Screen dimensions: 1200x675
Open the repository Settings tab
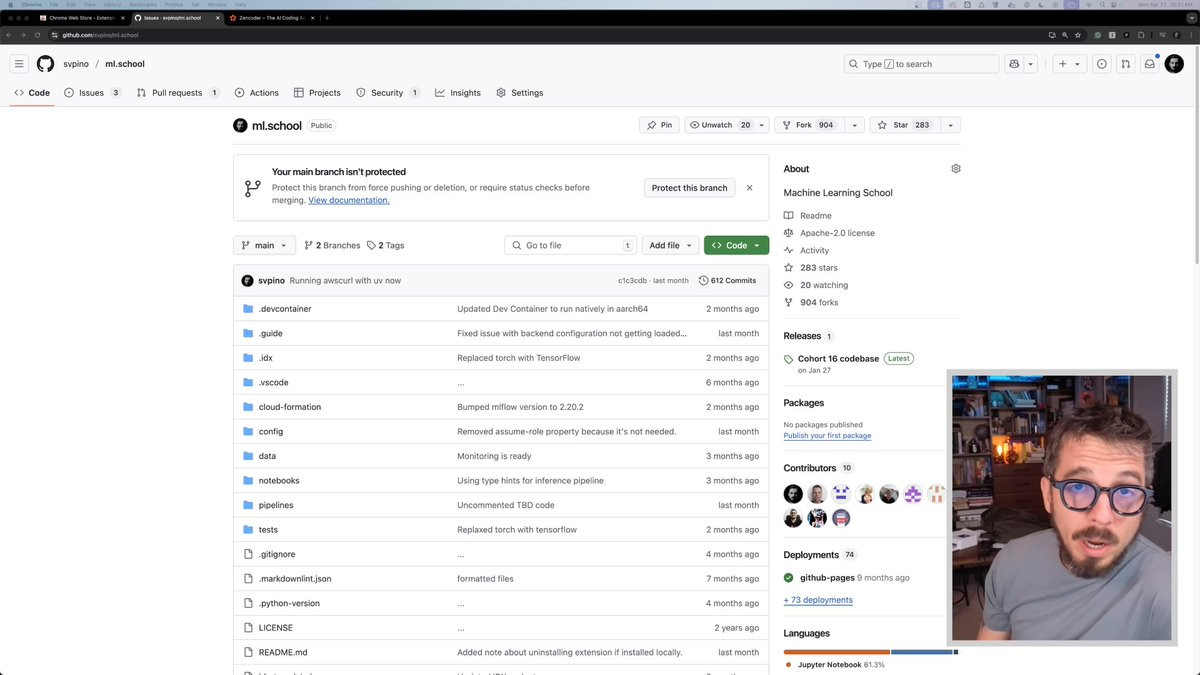tap(520, 93)
